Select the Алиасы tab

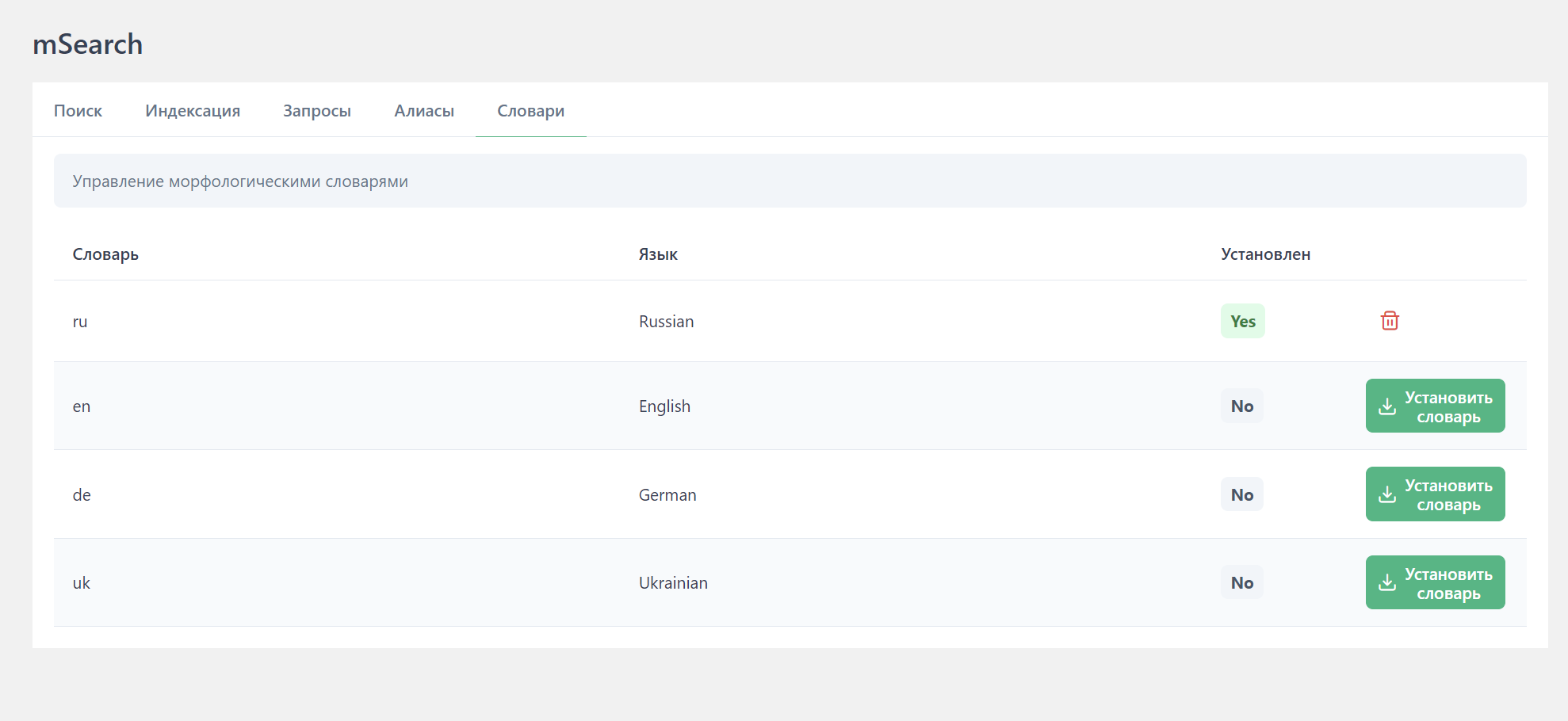point(424,111)
